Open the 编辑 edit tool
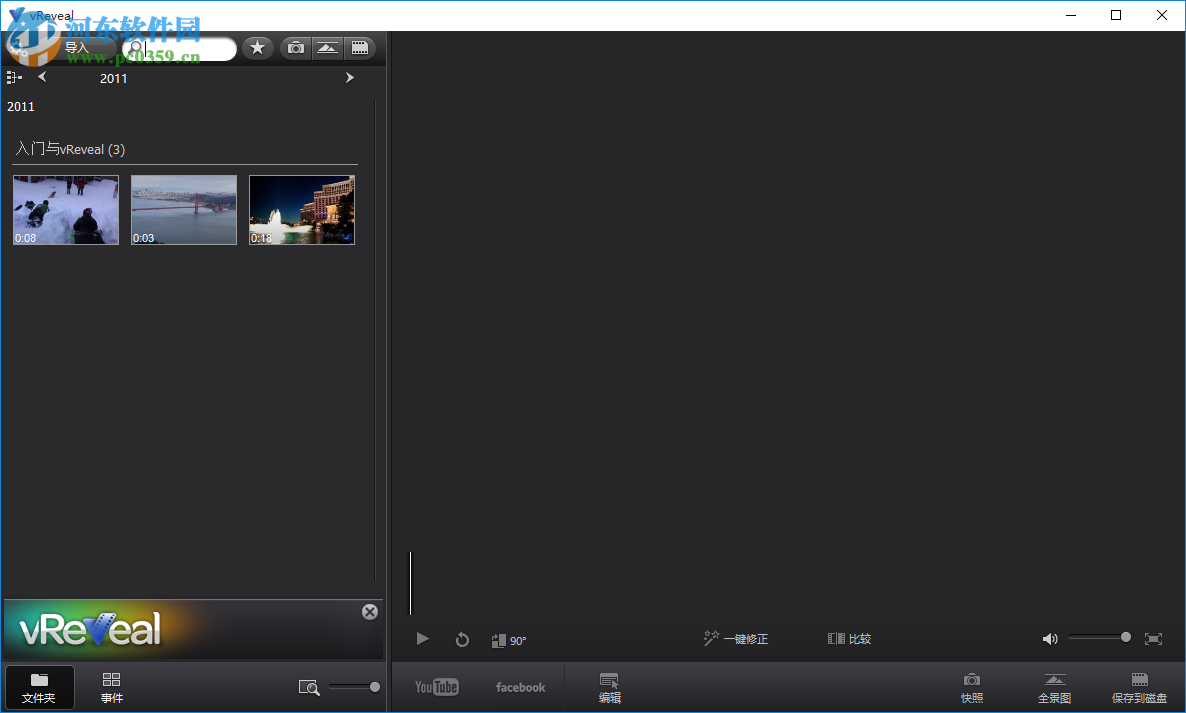1186x713 pixels. coord(610,688)
